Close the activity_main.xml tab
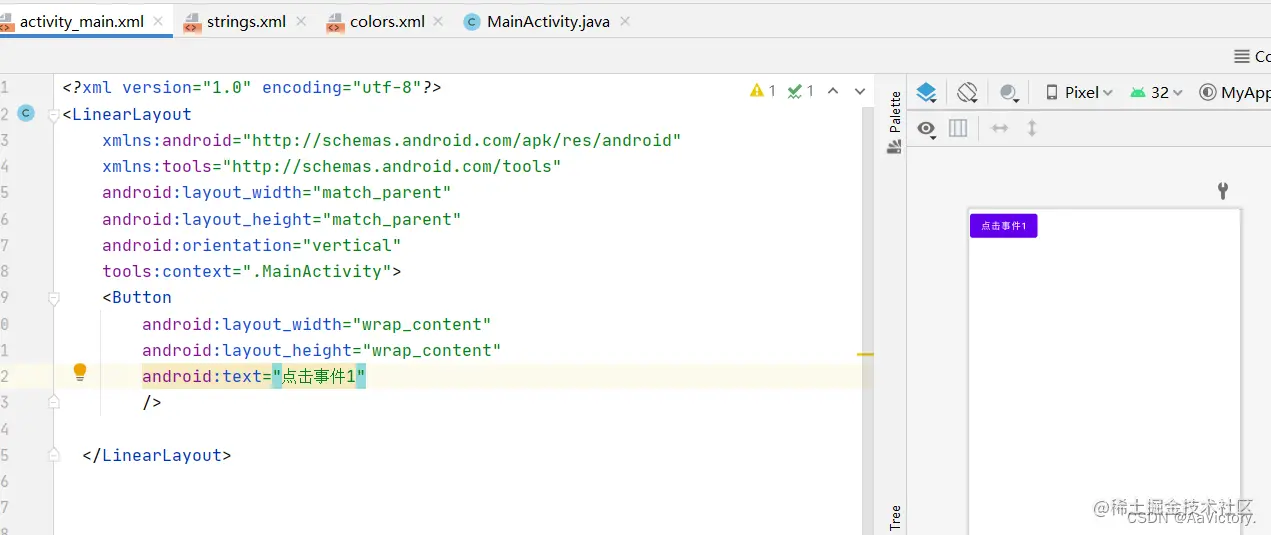1271x535 pixels. point(159,21)
